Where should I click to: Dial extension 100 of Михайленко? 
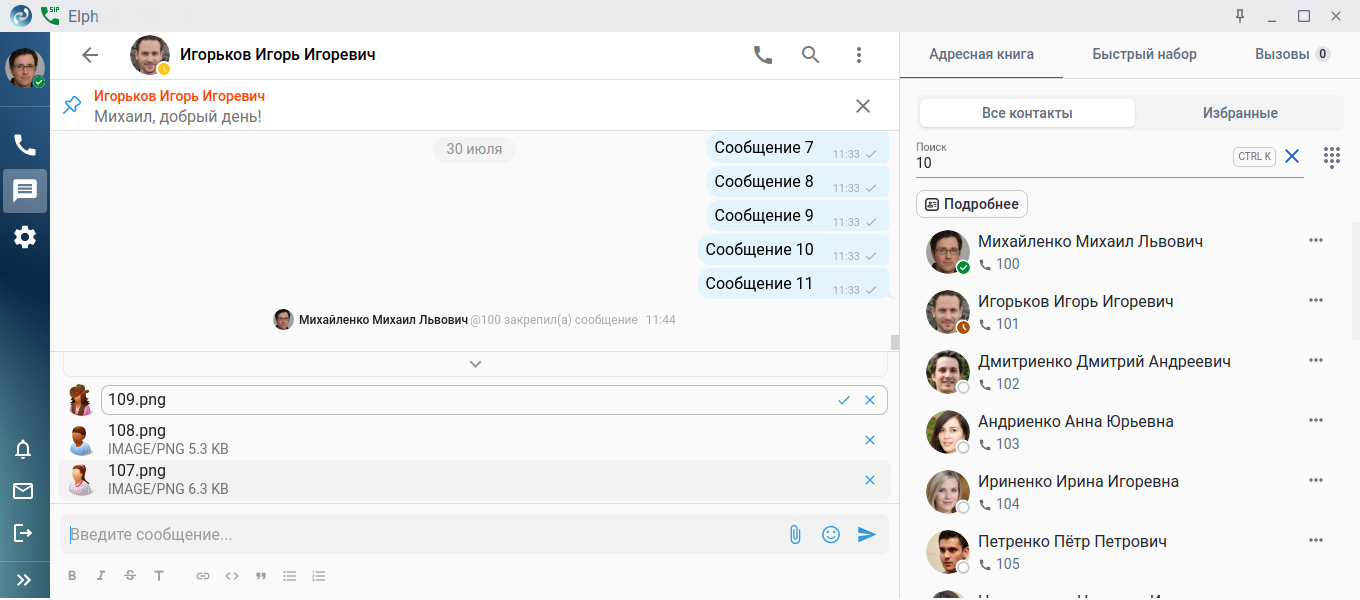pos(999,264)
